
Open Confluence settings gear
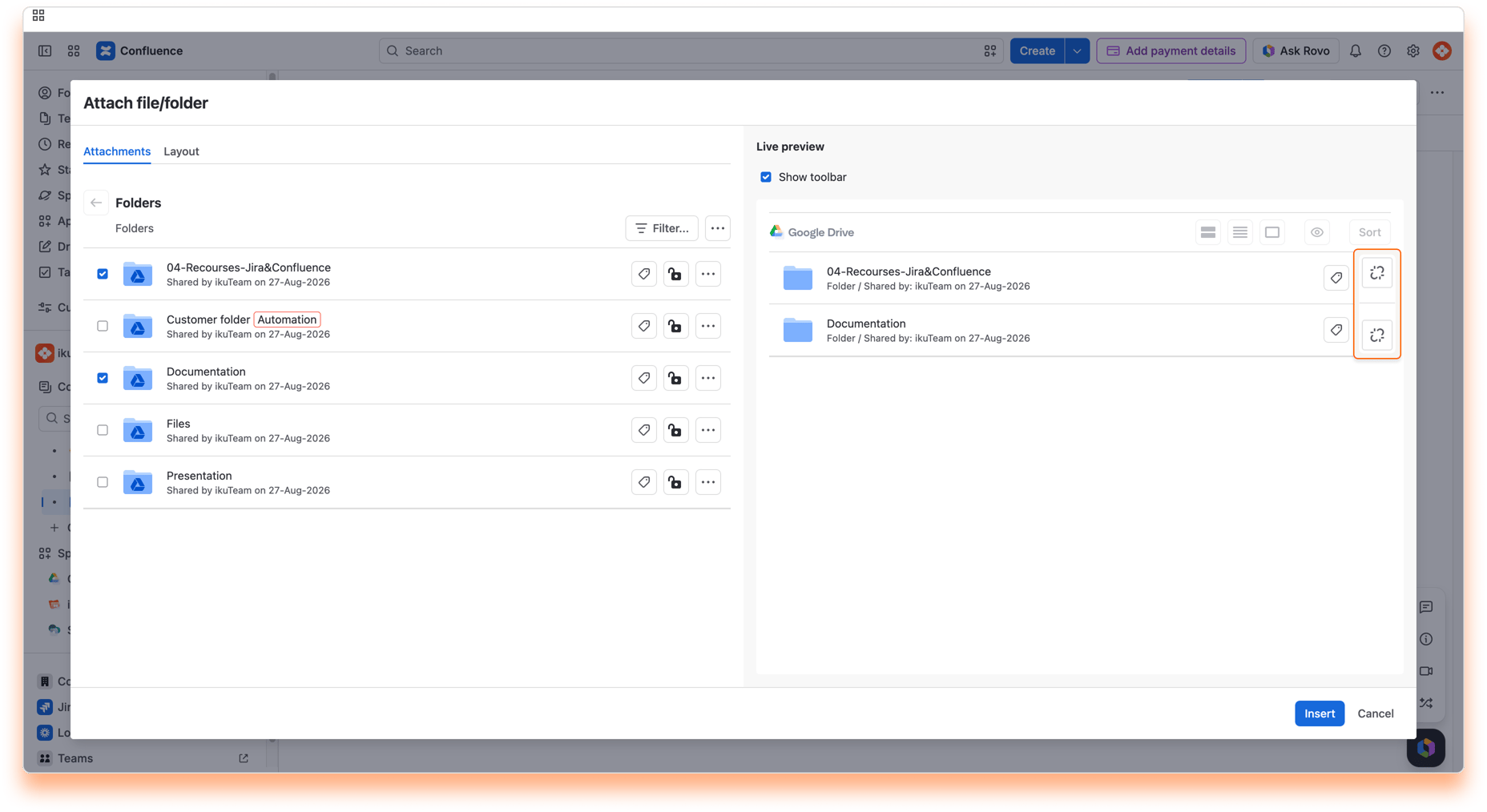pos(1413,50)
